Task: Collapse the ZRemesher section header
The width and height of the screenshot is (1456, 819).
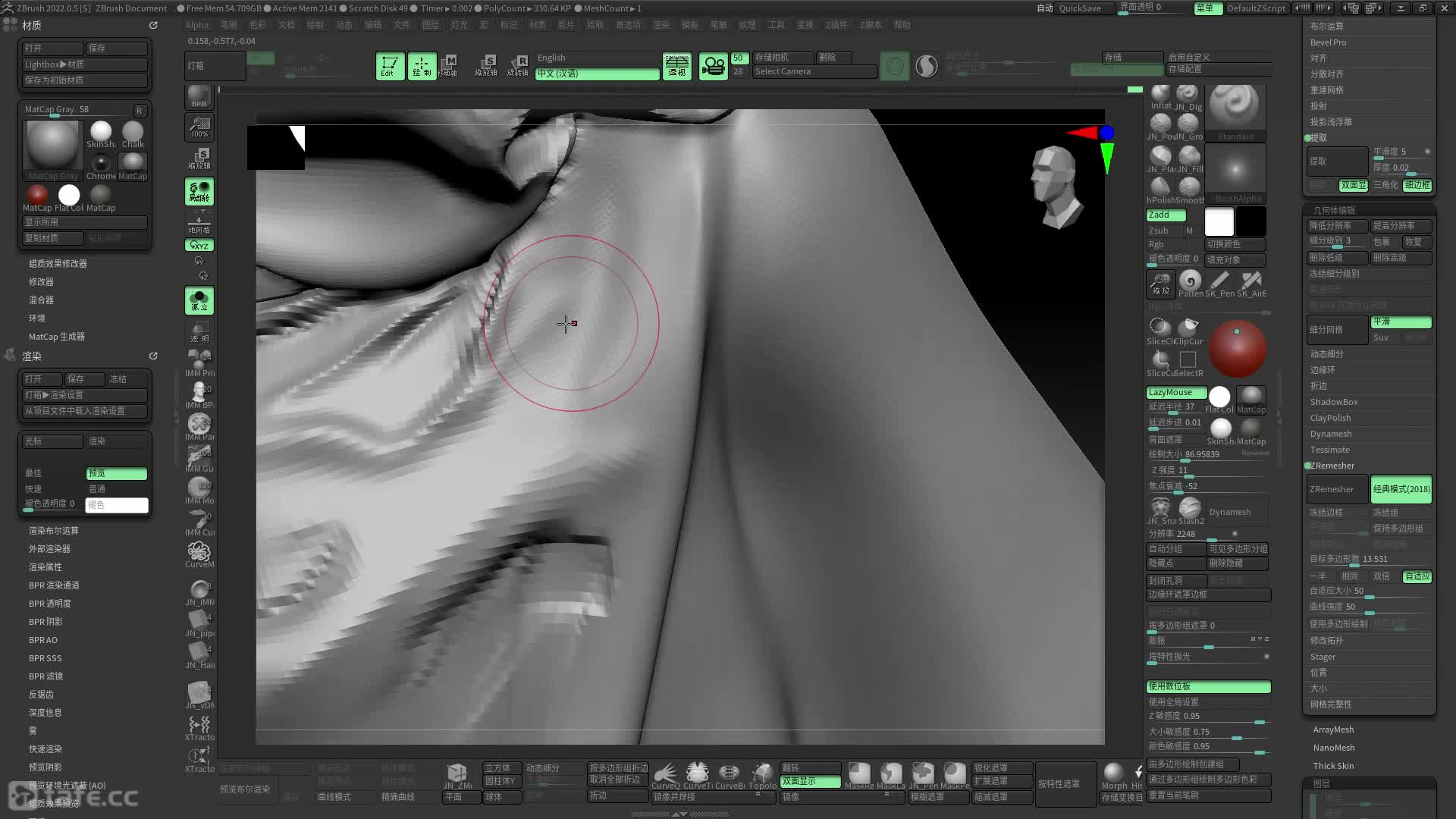Action: [1332, 466]
